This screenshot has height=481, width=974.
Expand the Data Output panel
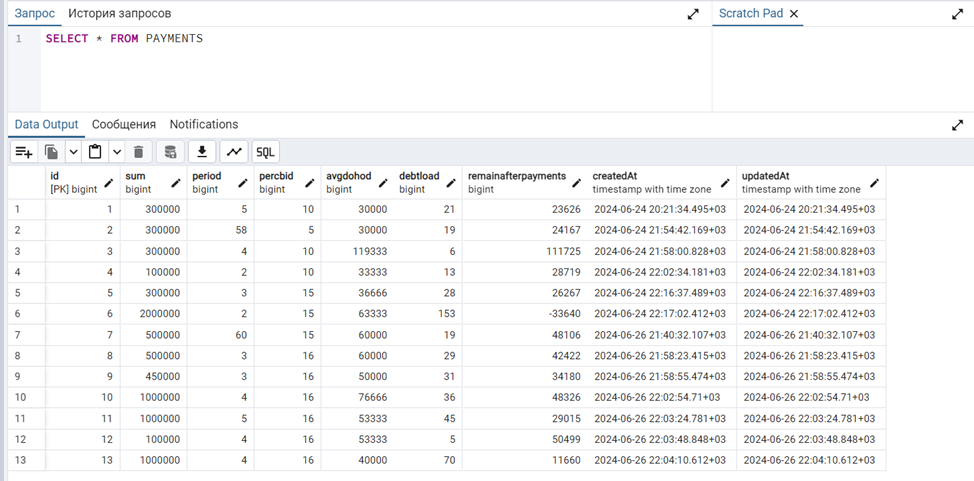957,125
